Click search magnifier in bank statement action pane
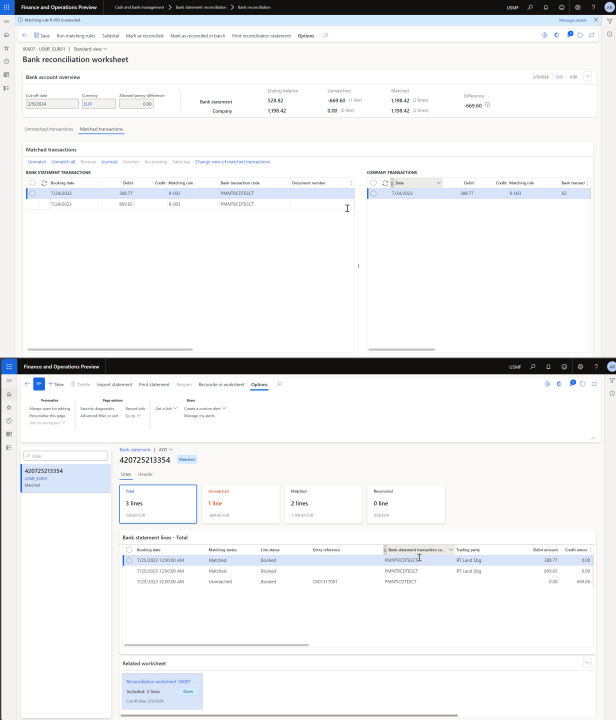The width and height of the screenshot is (616, 720). (x=279, y=384)
